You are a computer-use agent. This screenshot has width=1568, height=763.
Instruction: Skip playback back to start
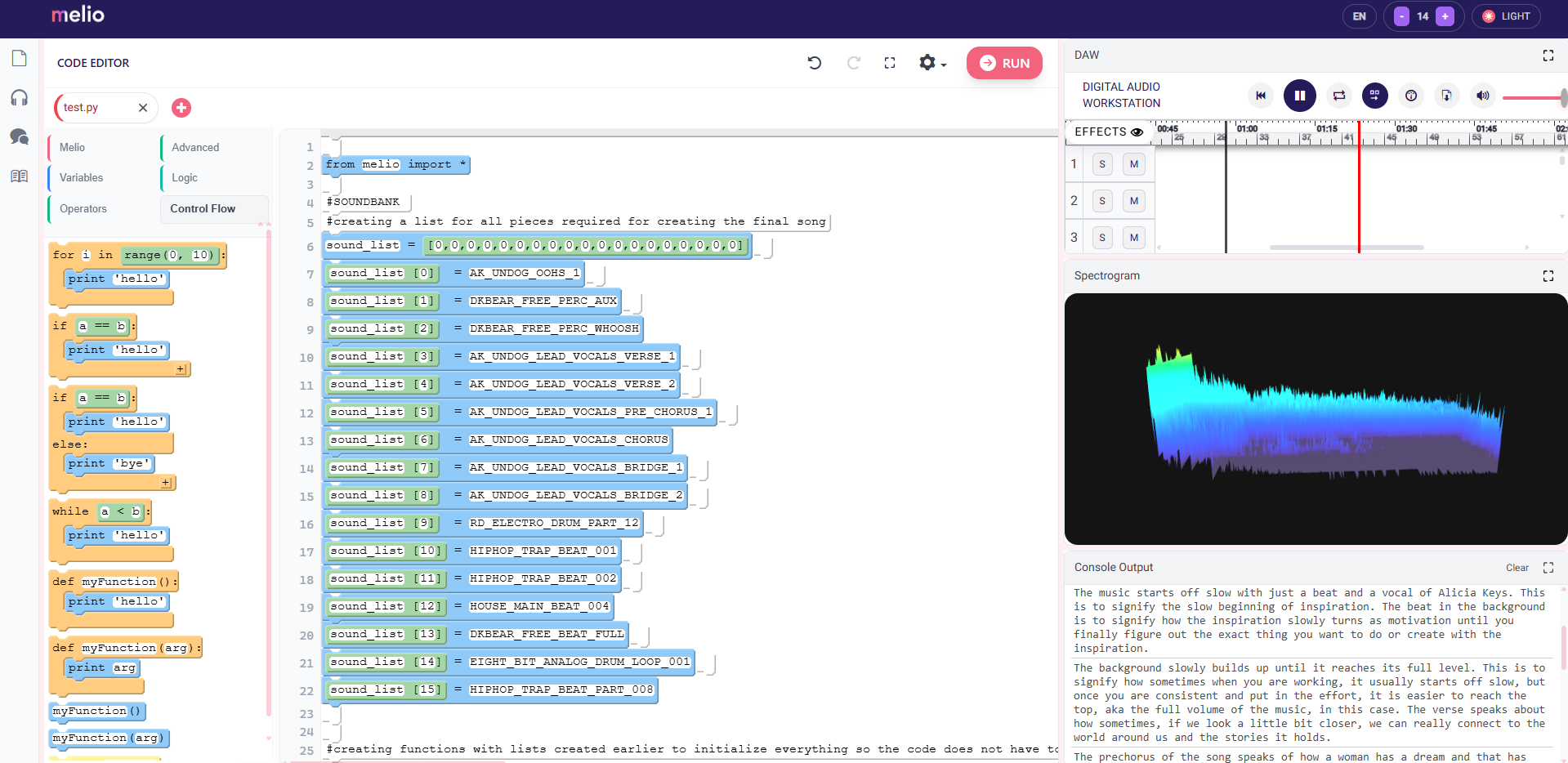1261,96
